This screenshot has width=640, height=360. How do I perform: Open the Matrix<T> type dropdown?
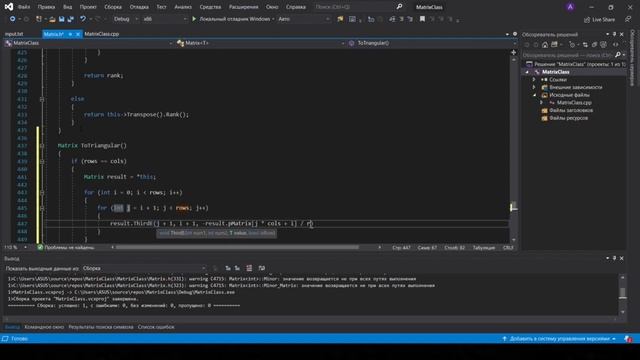click(x=260, y=43)
